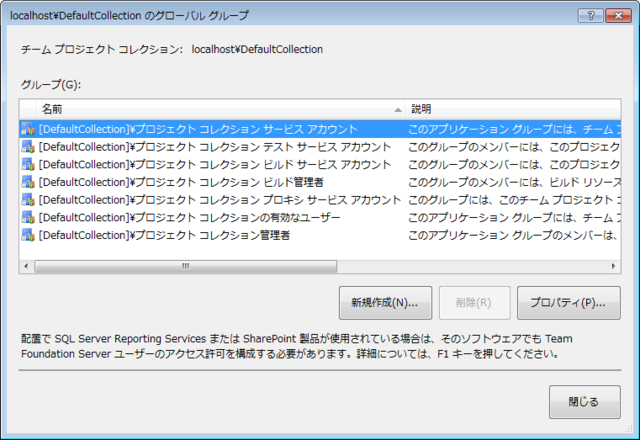Select プロジェクト コレクションの有効なユーザー group
640x440 pixels.
coord(189,218)
